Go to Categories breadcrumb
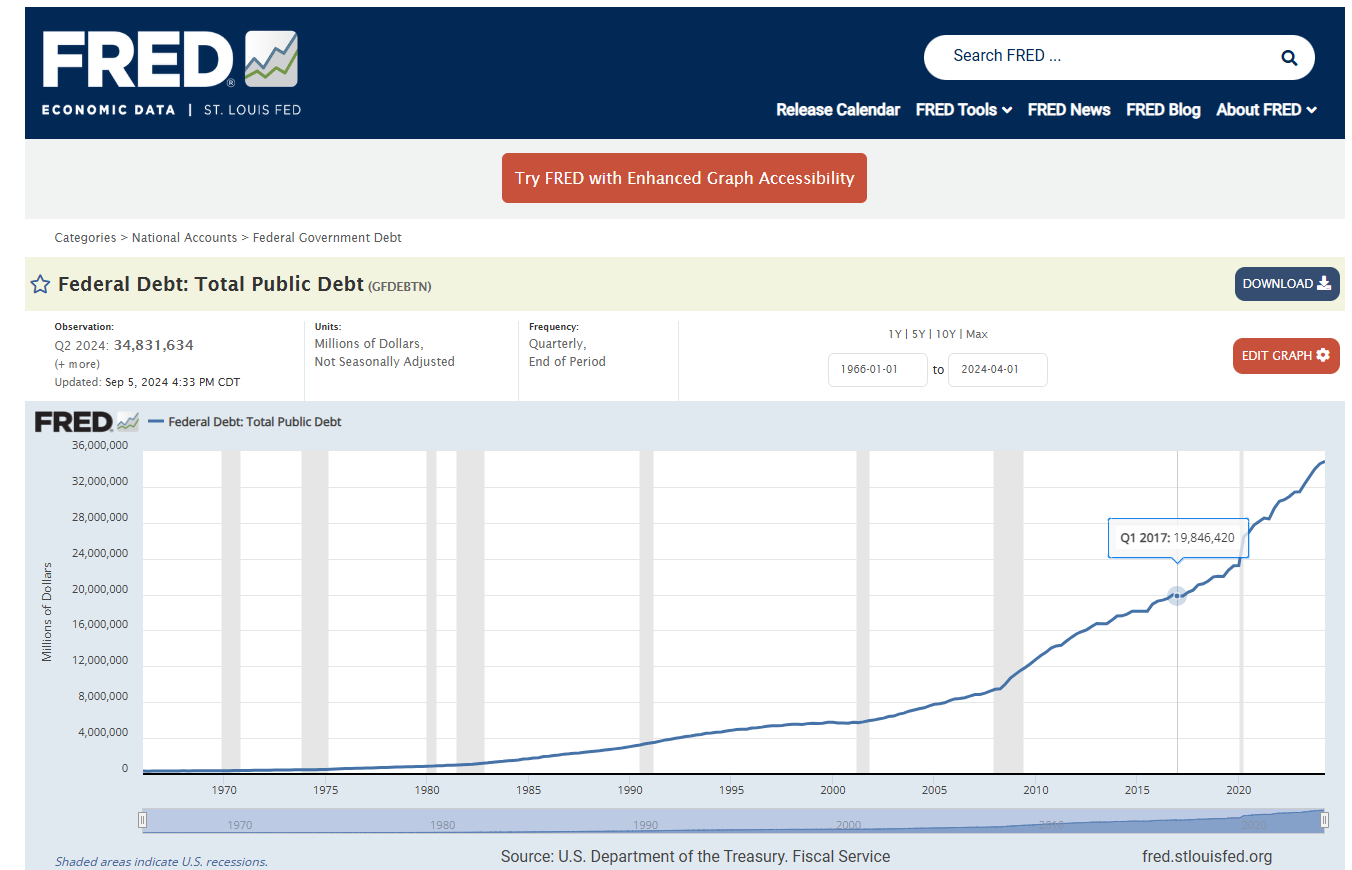The image size is (1352, 870). pyautogui.click(x=85, y=238)
